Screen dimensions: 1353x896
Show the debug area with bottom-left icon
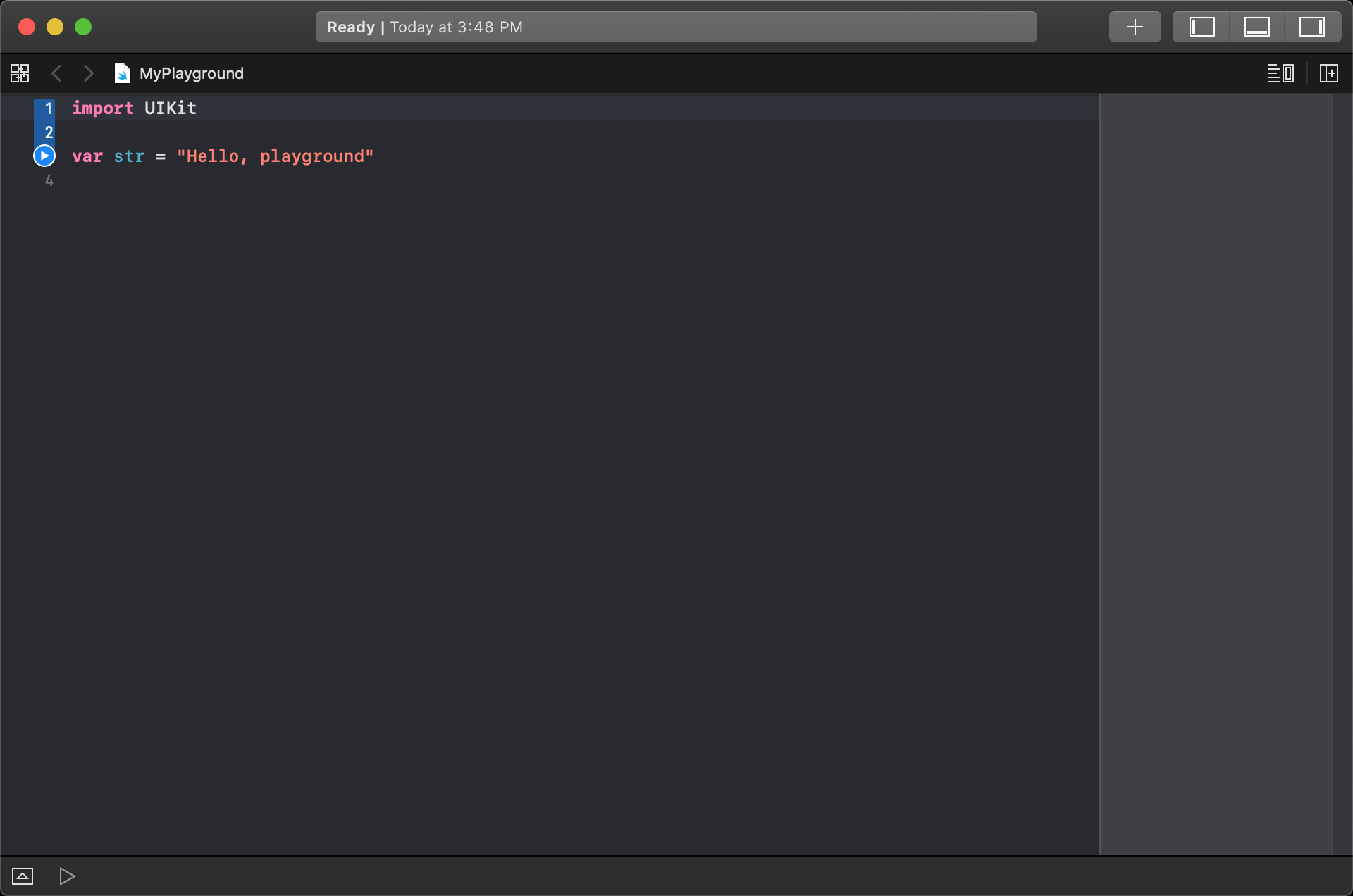pos(23,876)
